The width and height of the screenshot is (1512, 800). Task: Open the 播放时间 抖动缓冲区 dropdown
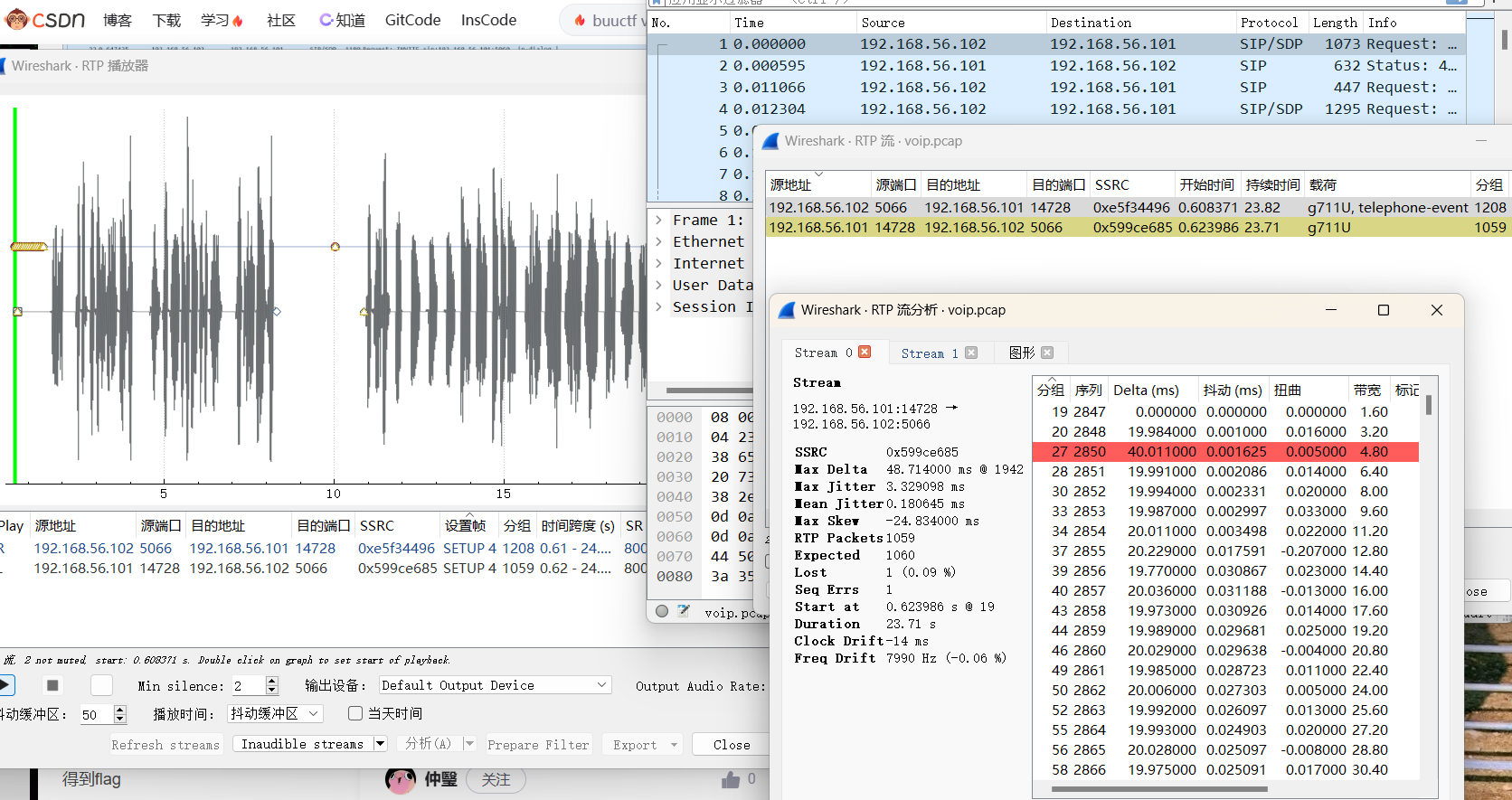[275, 713]
